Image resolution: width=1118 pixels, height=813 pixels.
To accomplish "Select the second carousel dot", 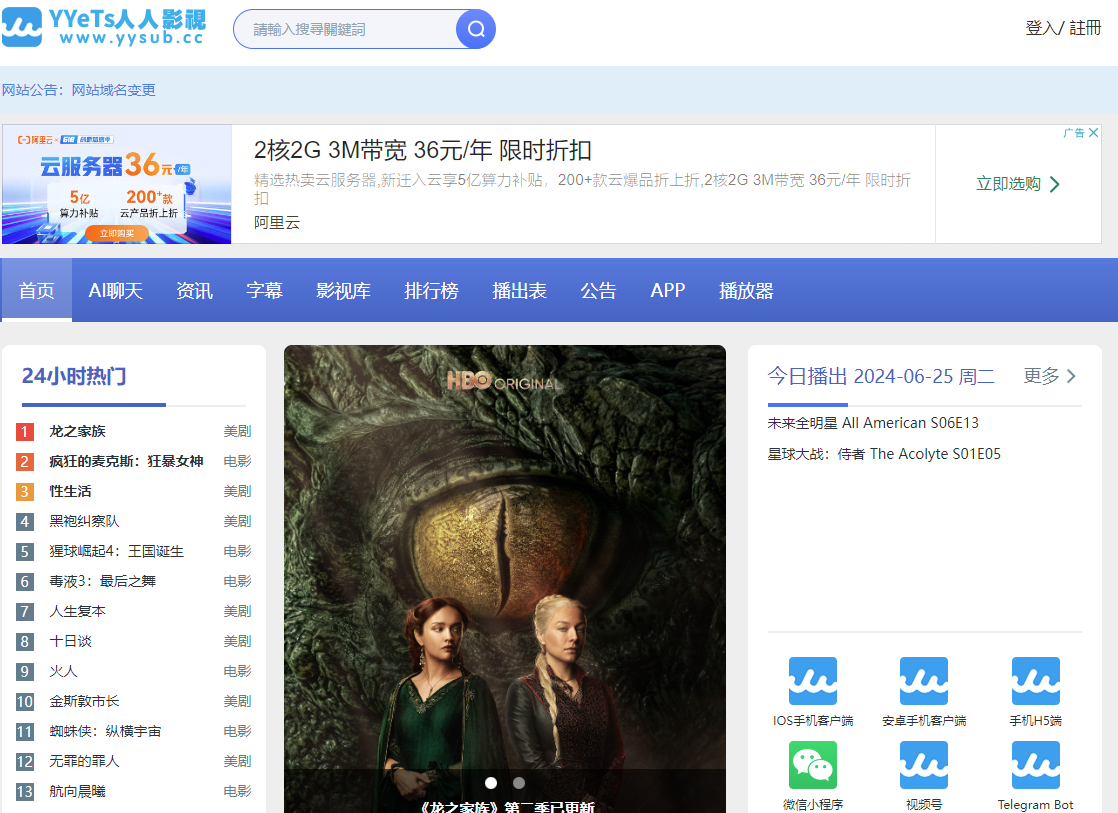I will tap(519, 783).
